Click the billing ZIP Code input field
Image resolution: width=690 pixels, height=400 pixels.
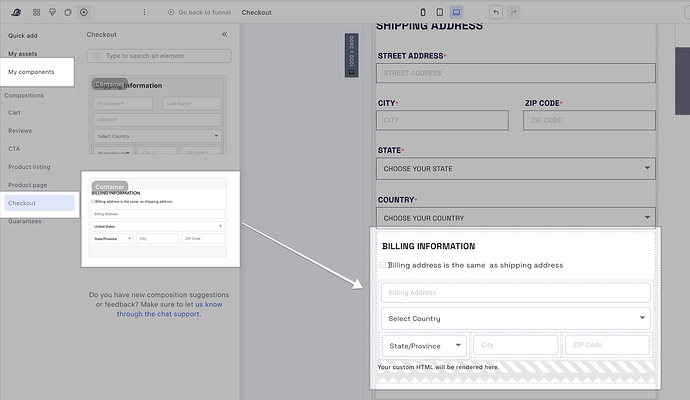click(607, 345)
